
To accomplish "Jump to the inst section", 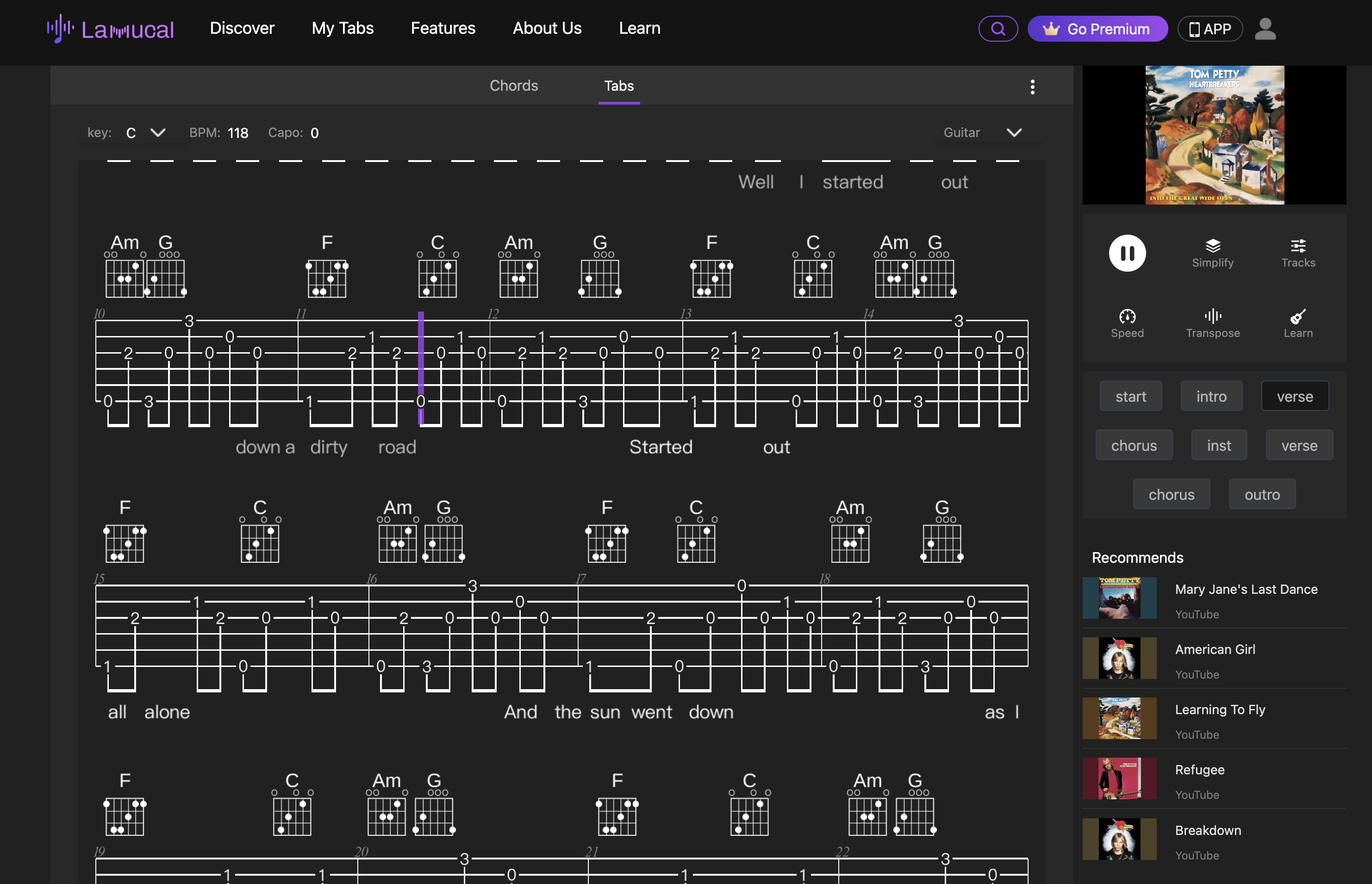I will point(1218,445).
